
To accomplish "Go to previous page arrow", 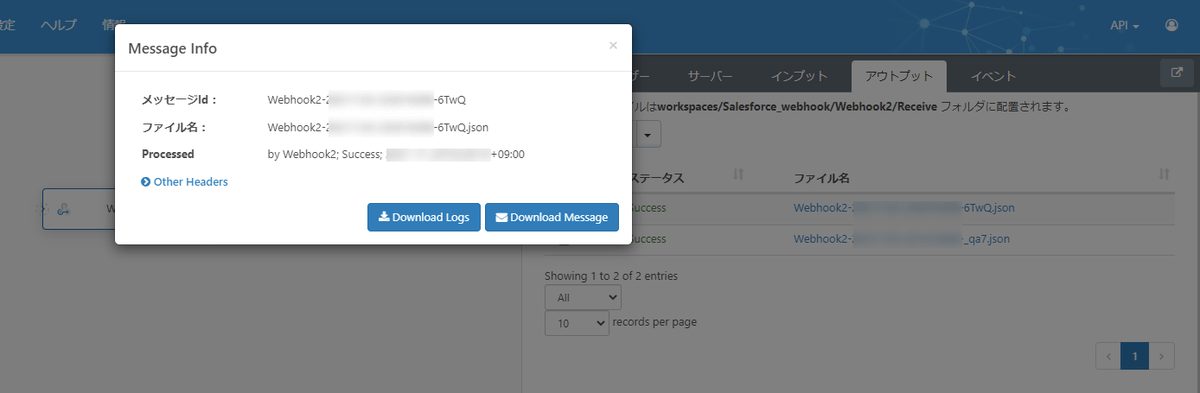I will pos(1108,355).
